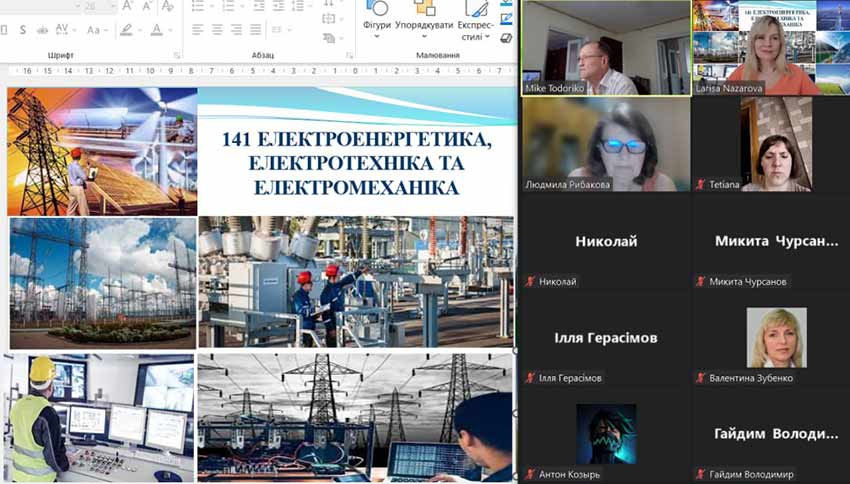Click the font color letter A icon
Viewport: 850px width, 484px height.
tap(157, 30)
